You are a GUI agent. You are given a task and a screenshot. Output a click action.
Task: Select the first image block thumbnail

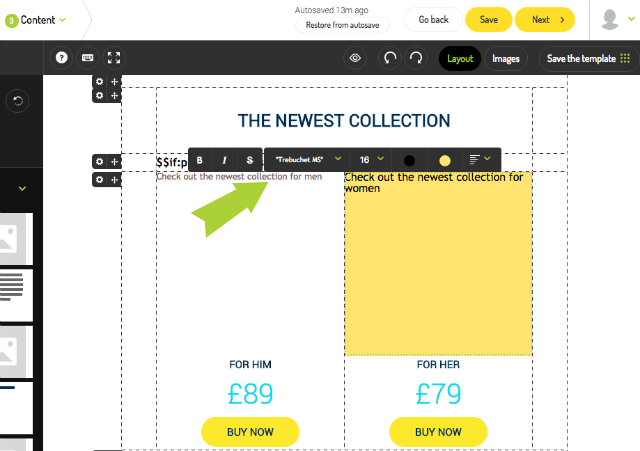tap(16, 239)
